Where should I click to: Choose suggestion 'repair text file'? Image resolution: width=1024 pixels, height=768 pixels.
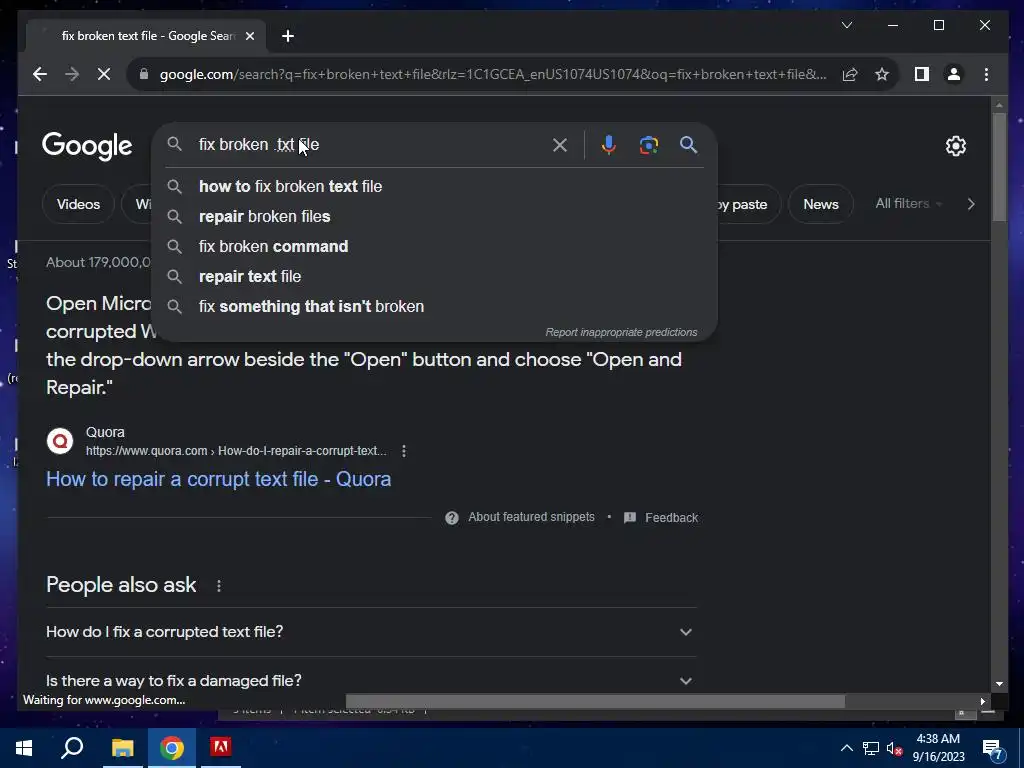click(x=435, y=276)
